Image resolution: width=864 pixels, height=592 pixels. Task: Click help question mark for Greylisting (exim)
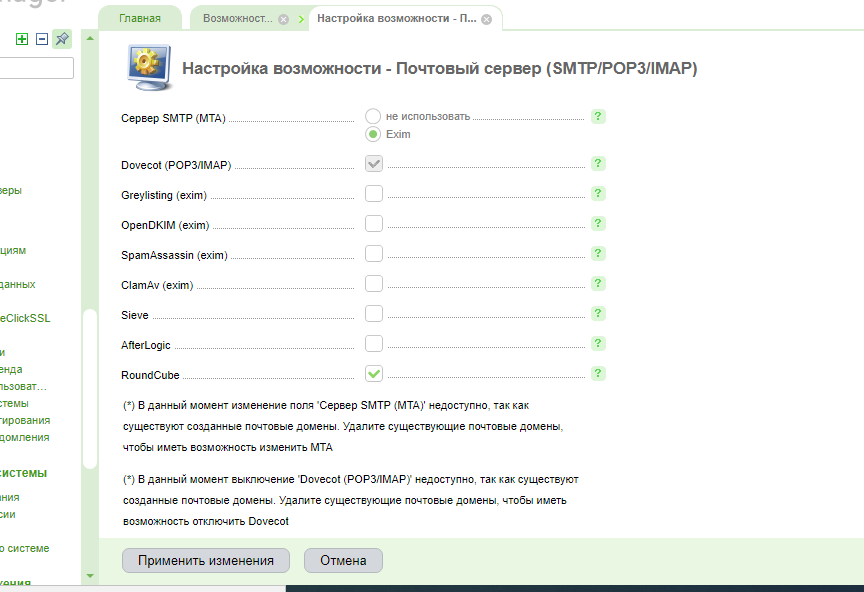pyautogui.click(x=598, y=194)
